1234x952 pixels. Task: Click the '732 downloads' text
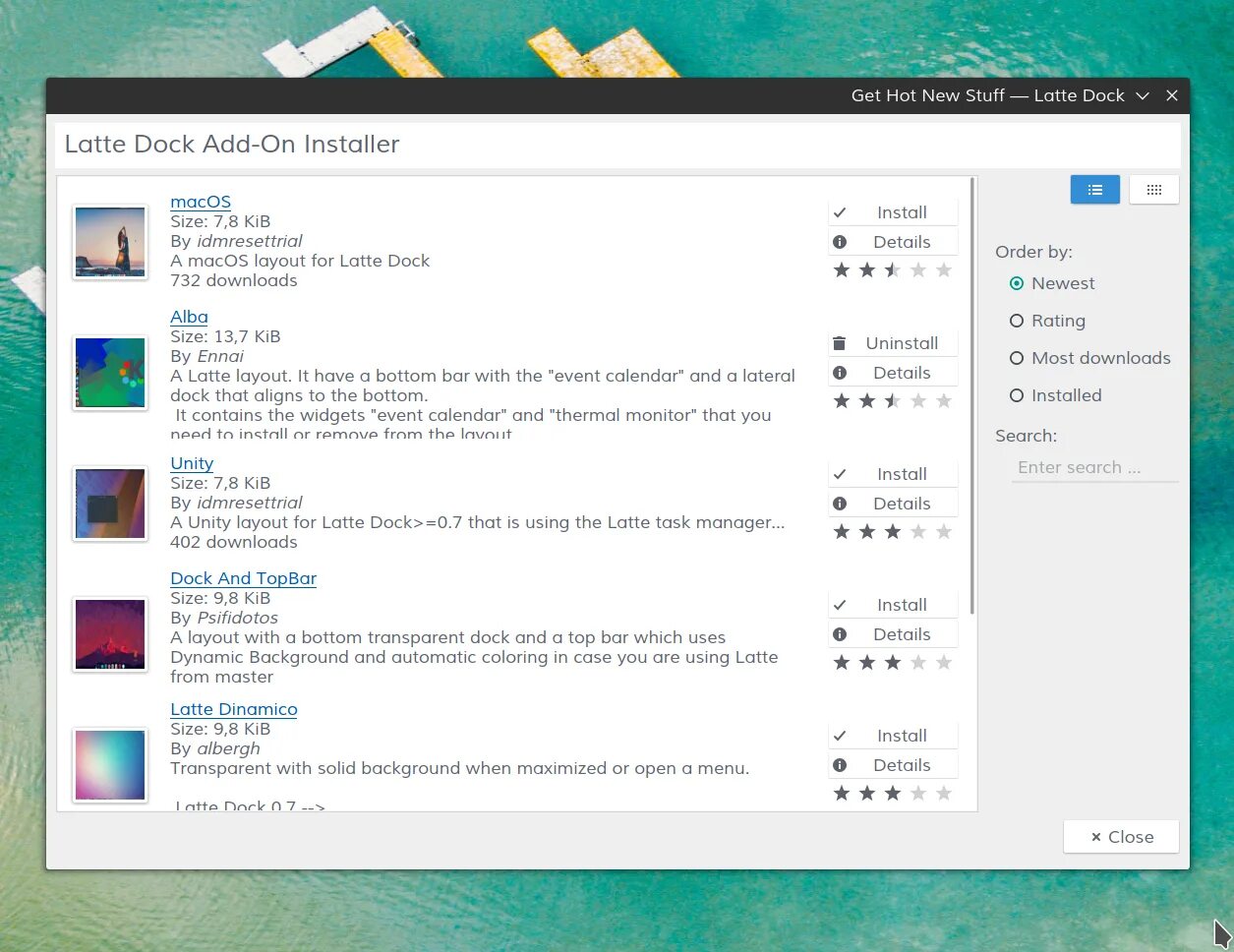coord(234,280)
